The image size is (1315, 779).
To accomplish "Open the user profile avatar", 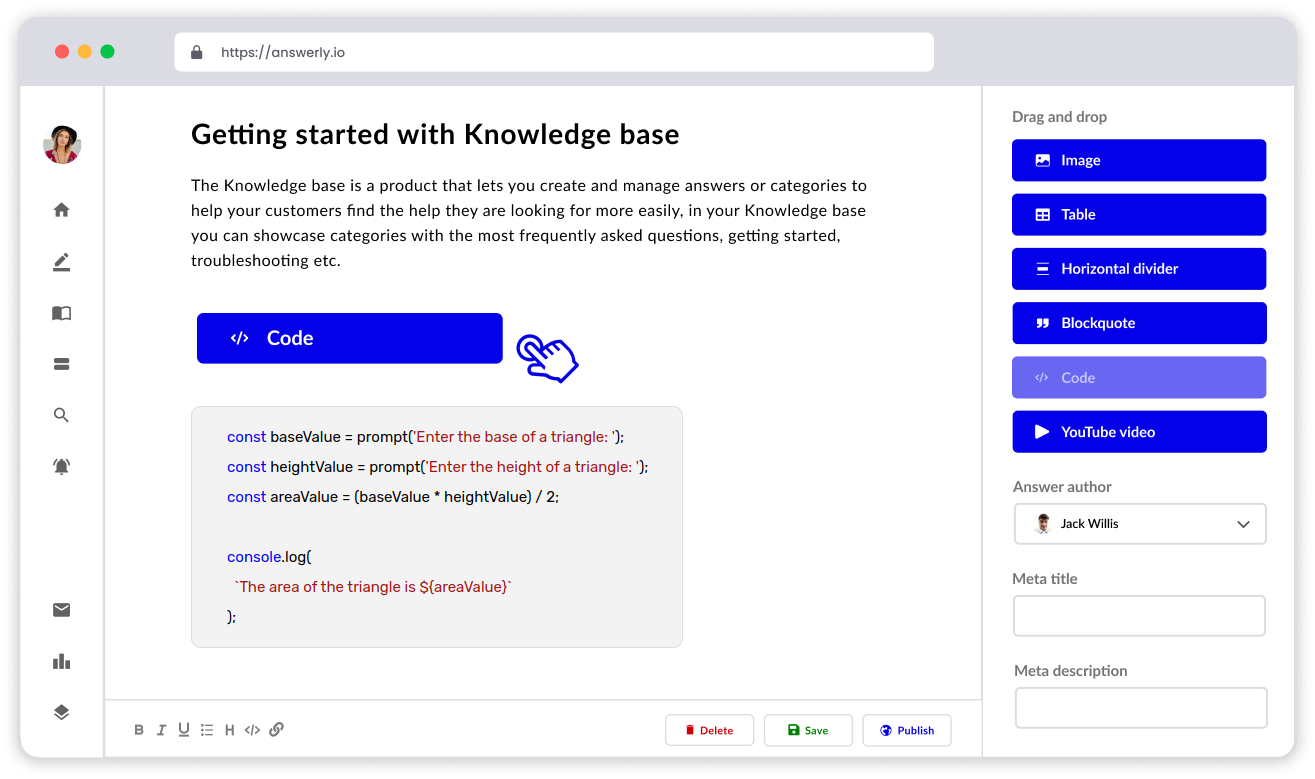I will [62, 145].
